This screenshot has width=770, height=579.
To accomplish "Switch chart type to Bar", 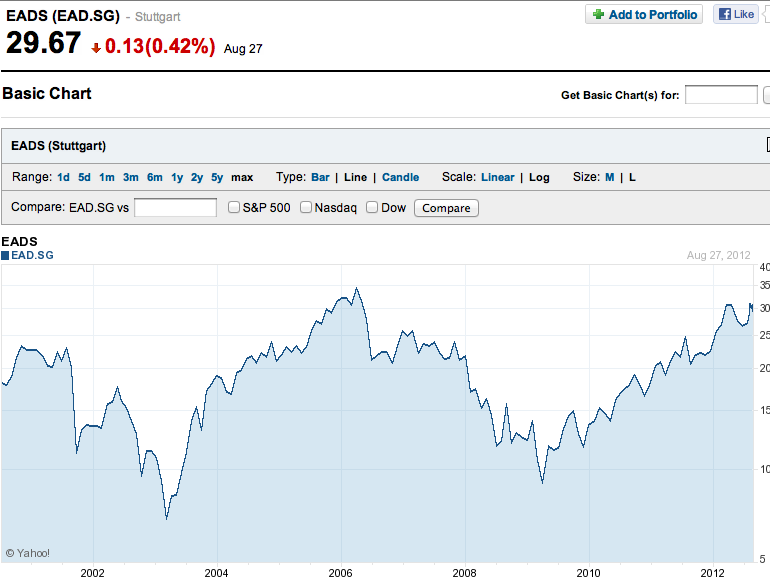I will pos(320,177).
